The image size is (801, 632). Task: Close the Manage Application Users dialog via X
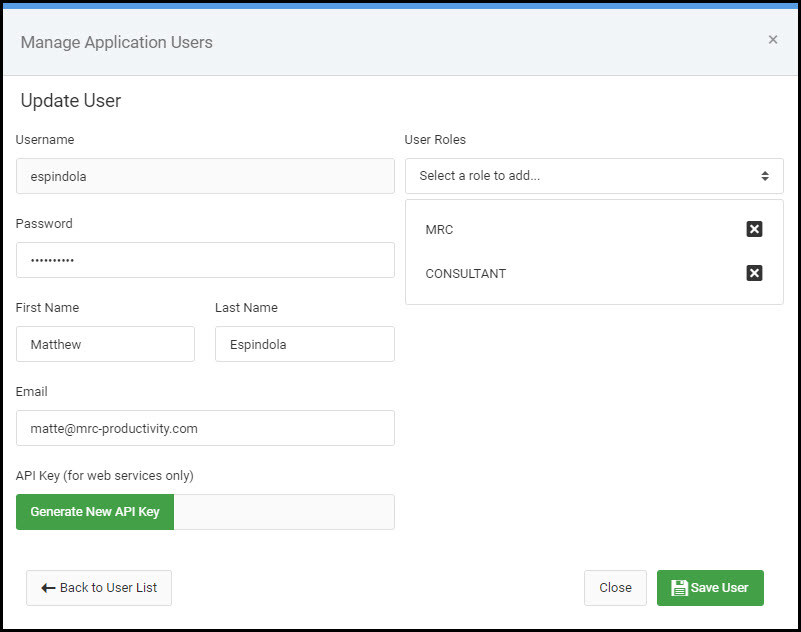pyautogui.click(x=773, y=39)
